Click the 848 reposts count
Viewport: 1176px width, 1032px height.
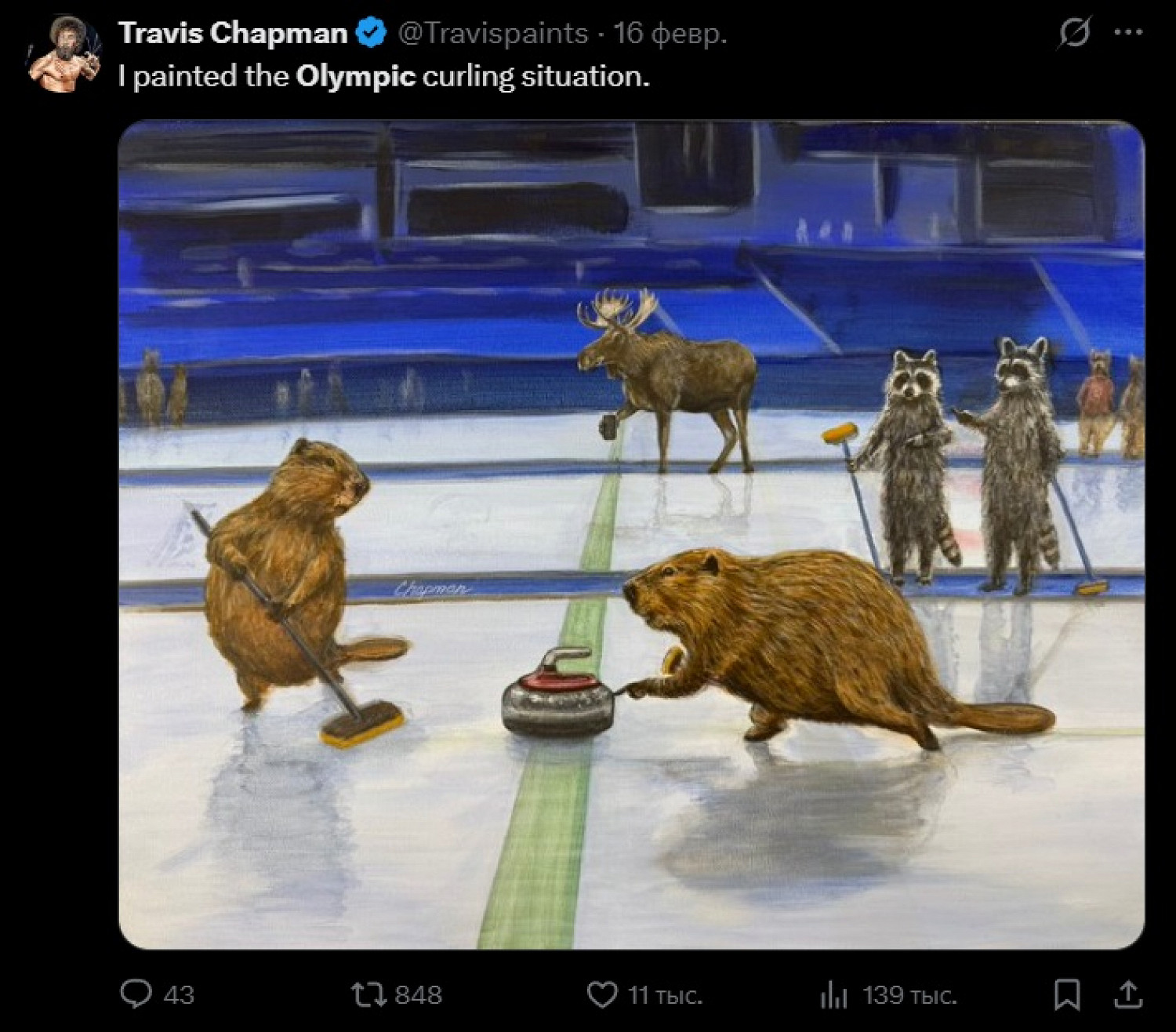418,995
